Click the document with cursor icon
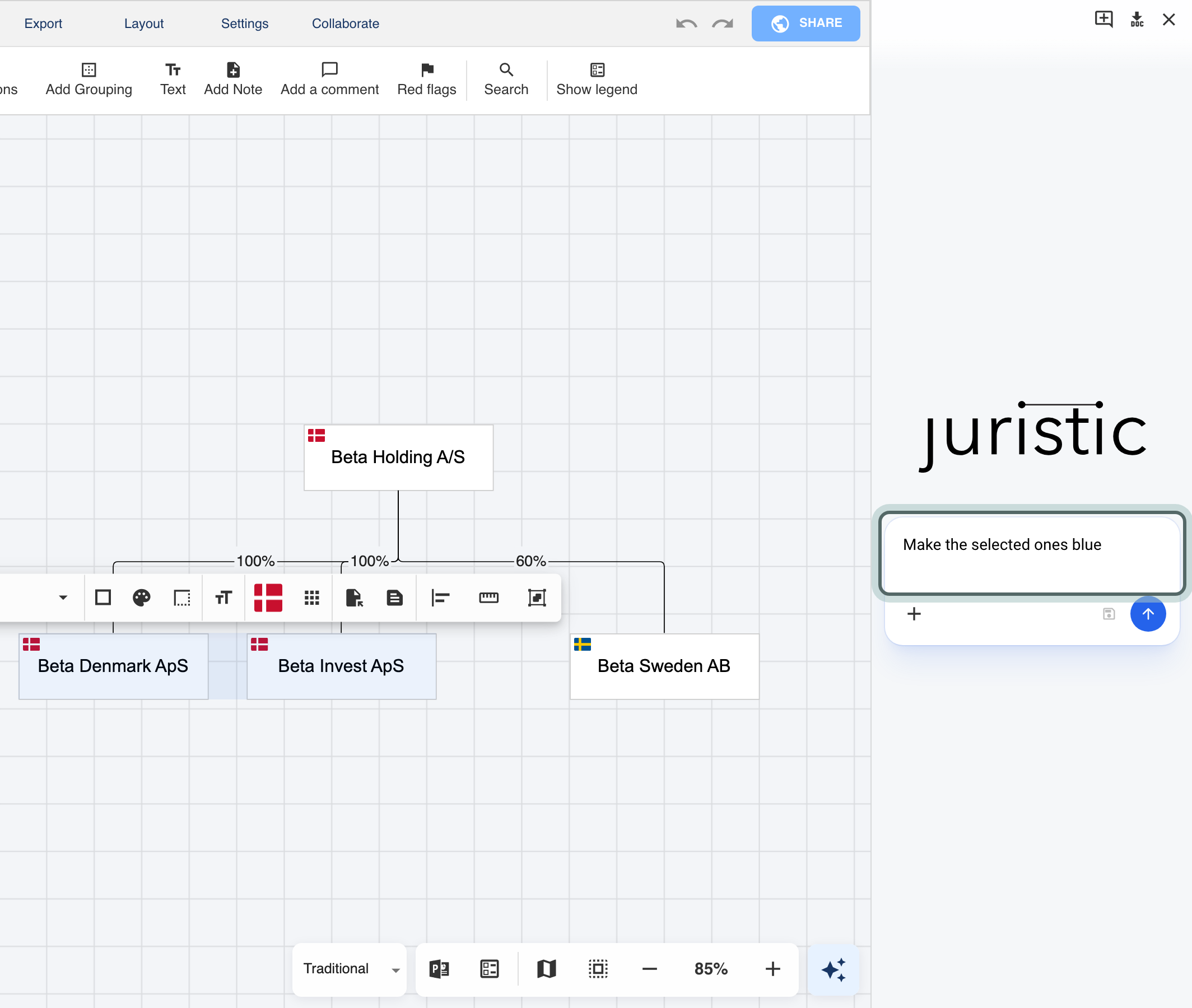 (x=354, y=598)
